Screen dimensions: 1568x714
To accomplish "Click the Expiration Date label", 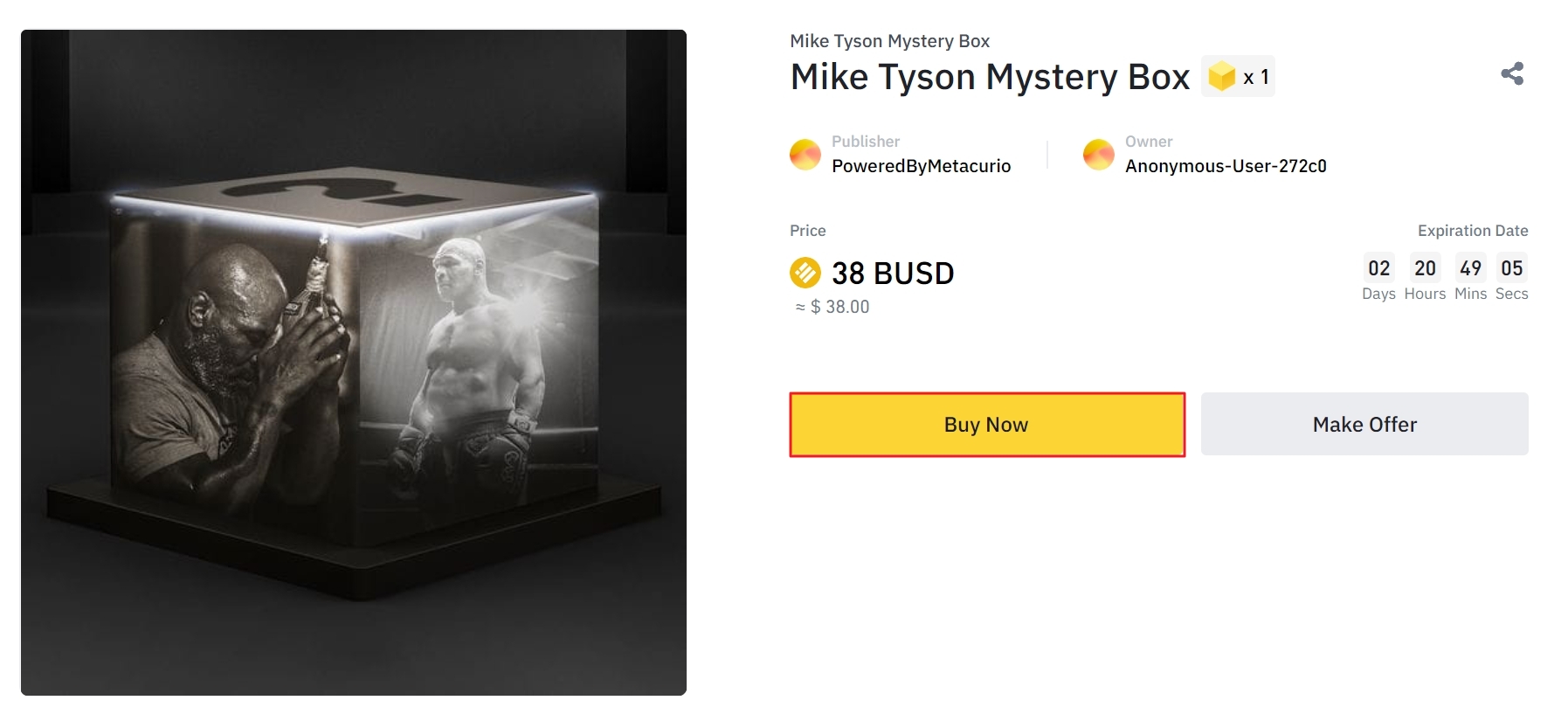I will (1472, 231).
